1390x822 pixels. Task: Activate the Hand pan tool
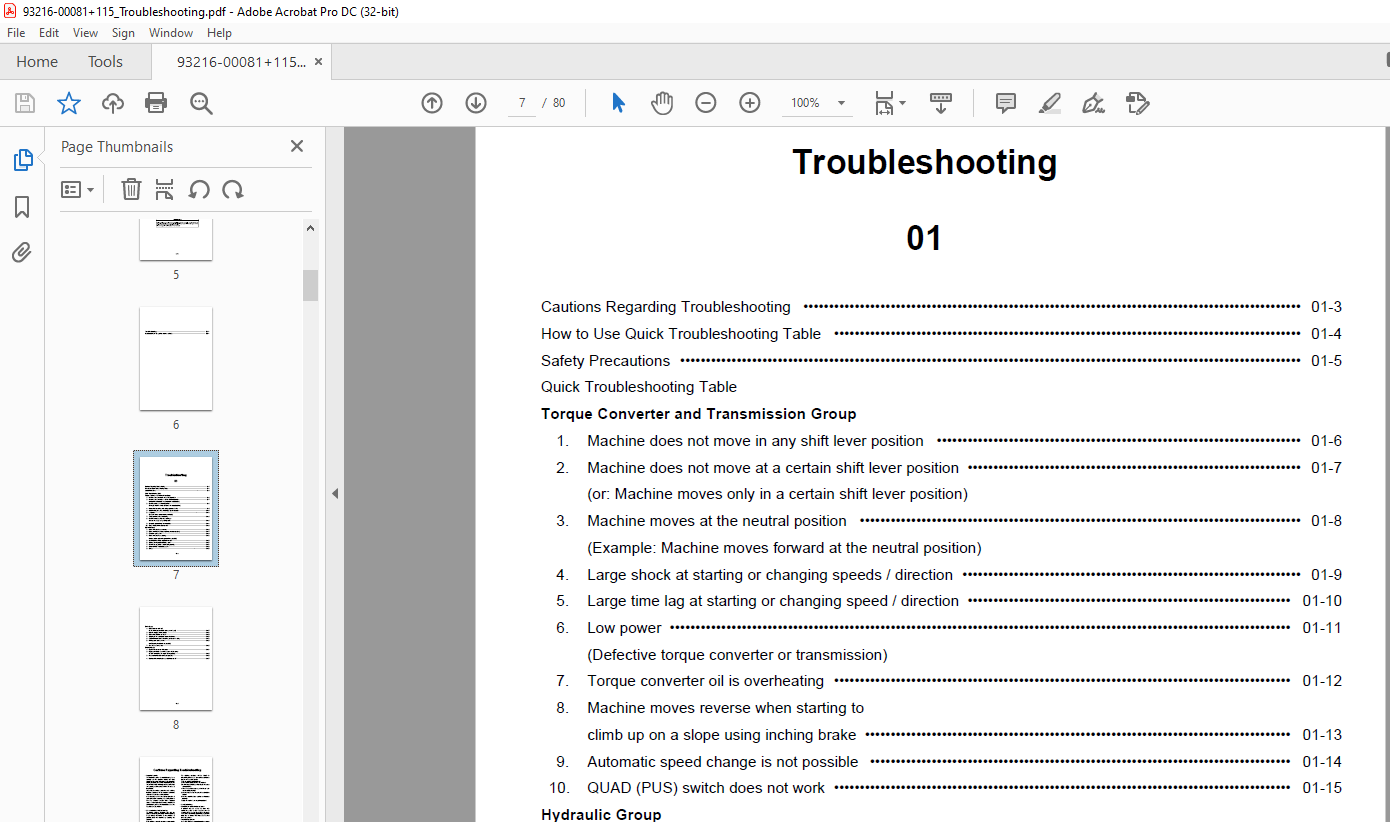pyautogui.click(x=662, y=103)
